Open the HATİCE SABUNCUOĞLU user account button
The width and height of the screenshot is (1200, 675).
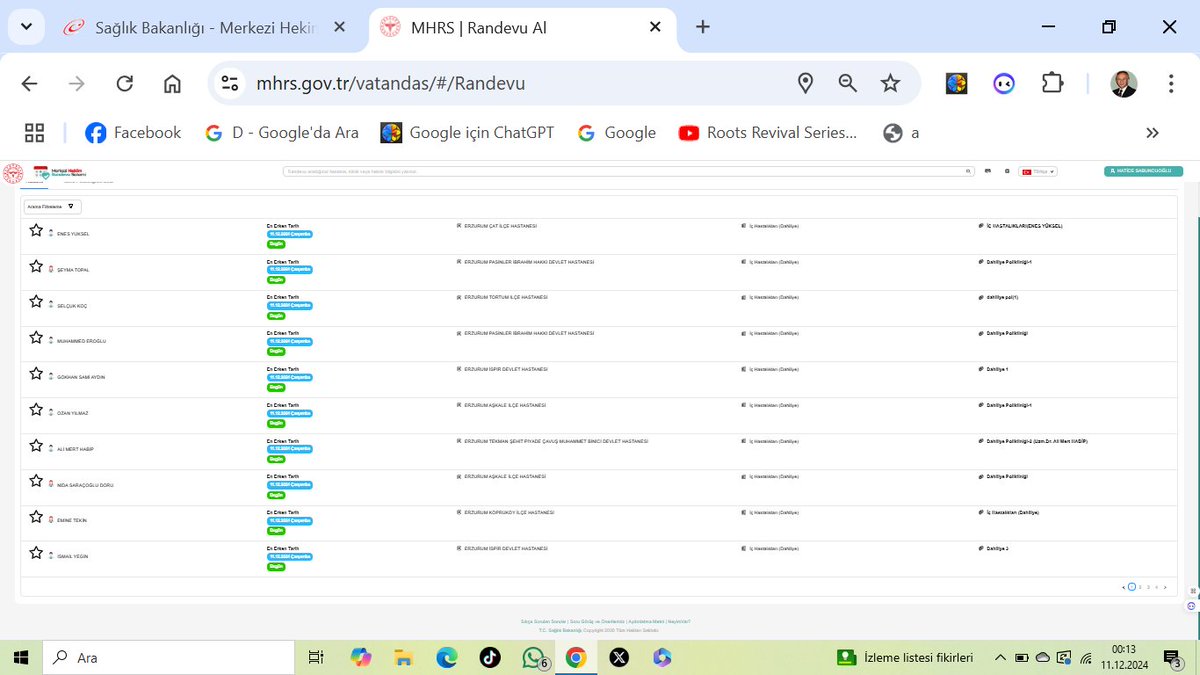(x=1144, y=171)
